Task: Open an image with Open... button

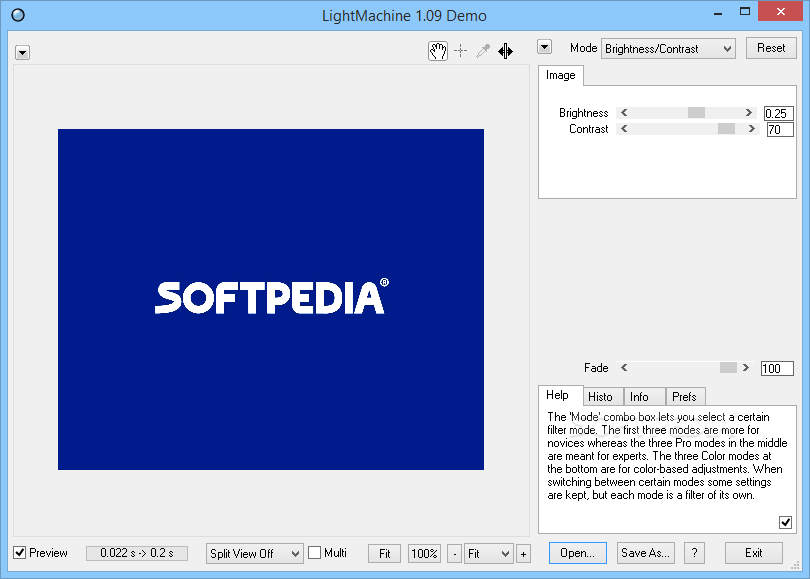Action: pos(578,553)
